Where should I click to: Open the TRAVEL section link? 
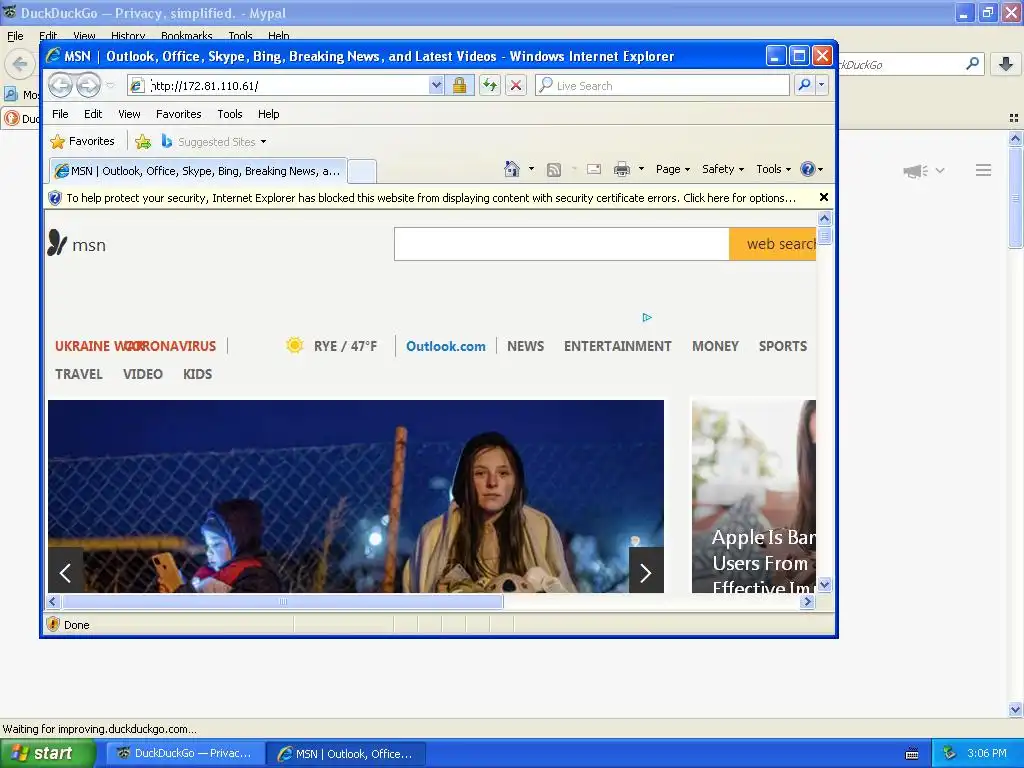pyautogui.click(x=79, y=374)
